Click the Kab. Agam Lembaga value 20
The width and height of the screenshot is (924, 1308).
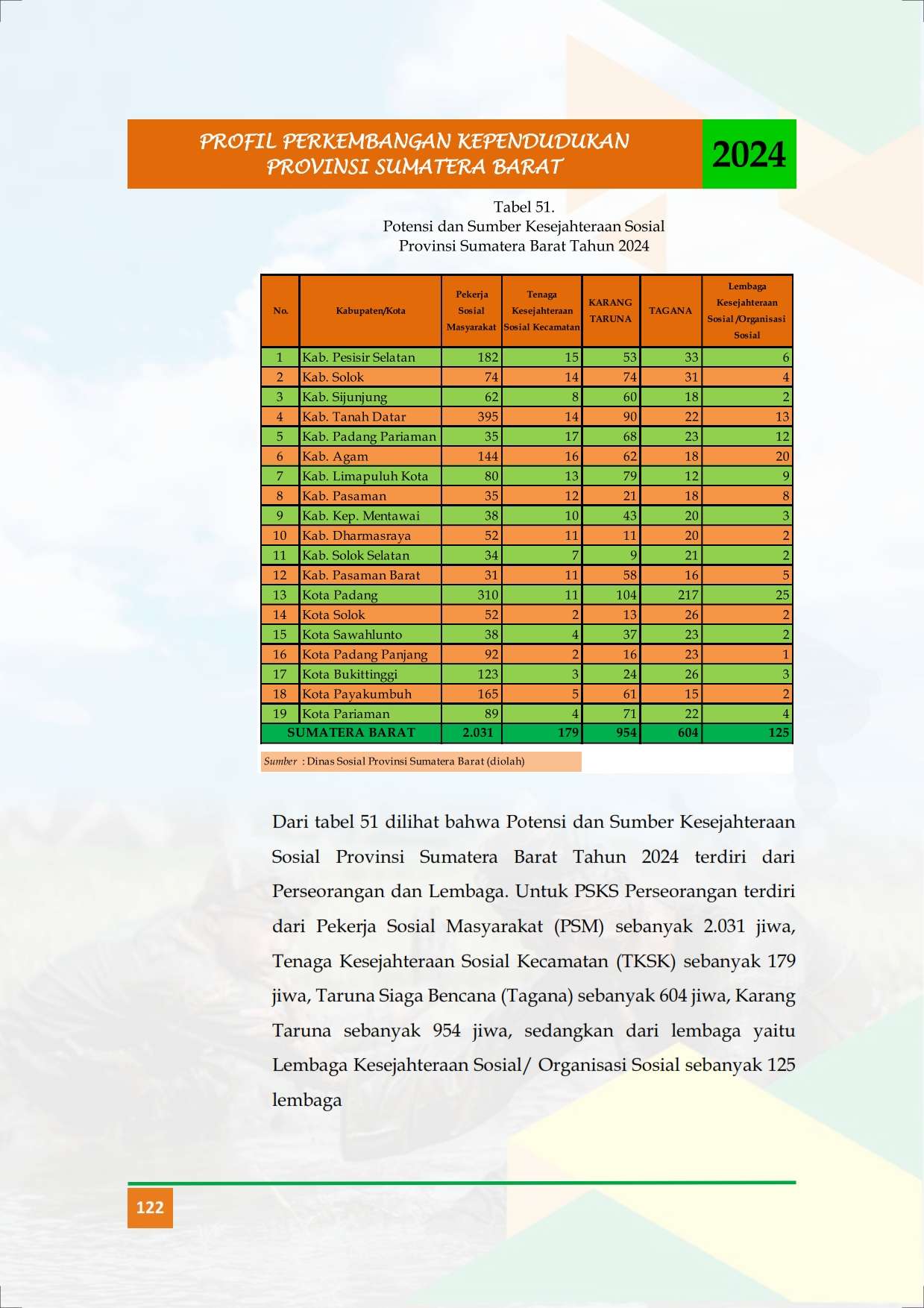coord(782,456)
